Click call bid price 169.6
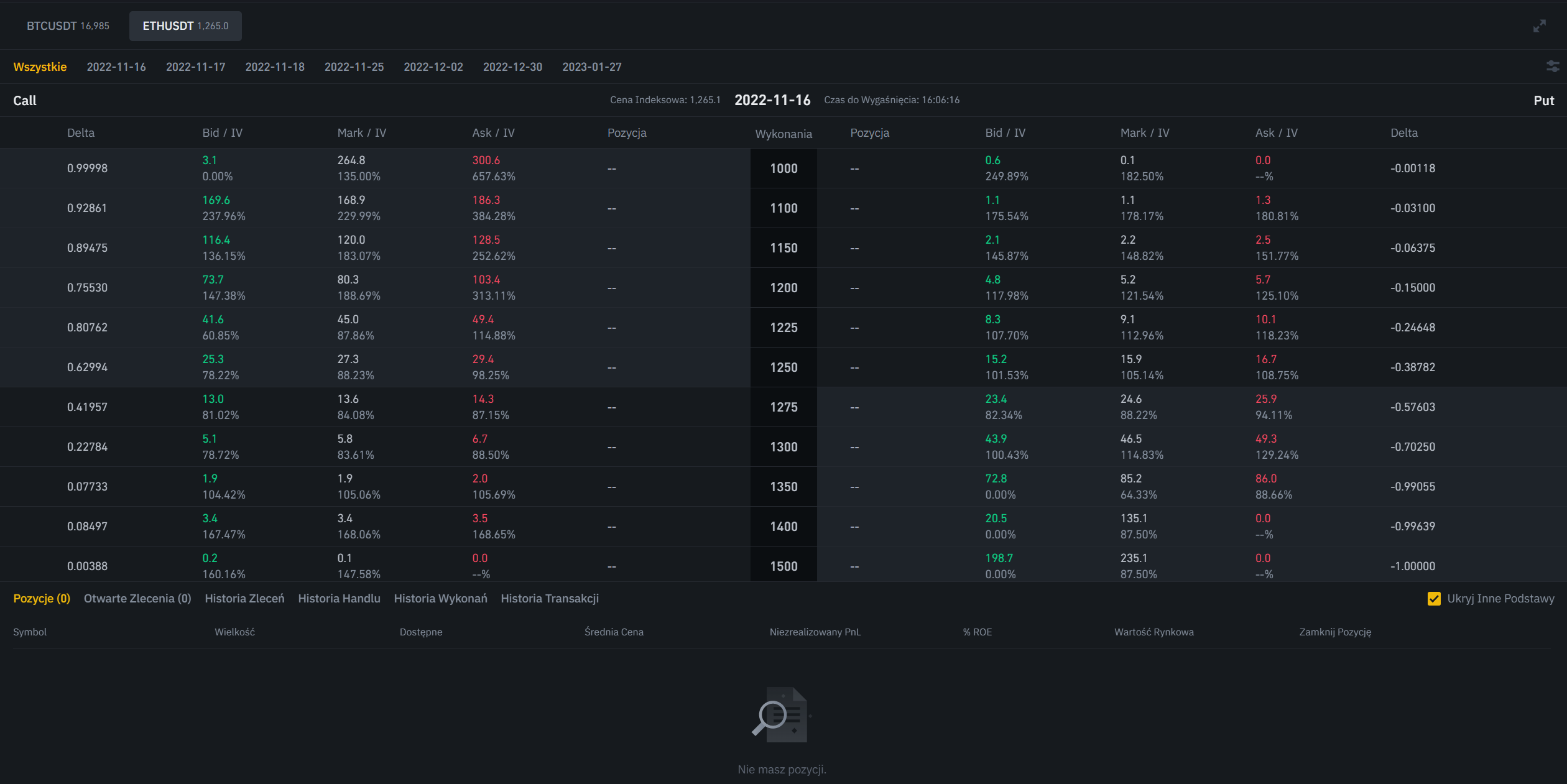 216,200
